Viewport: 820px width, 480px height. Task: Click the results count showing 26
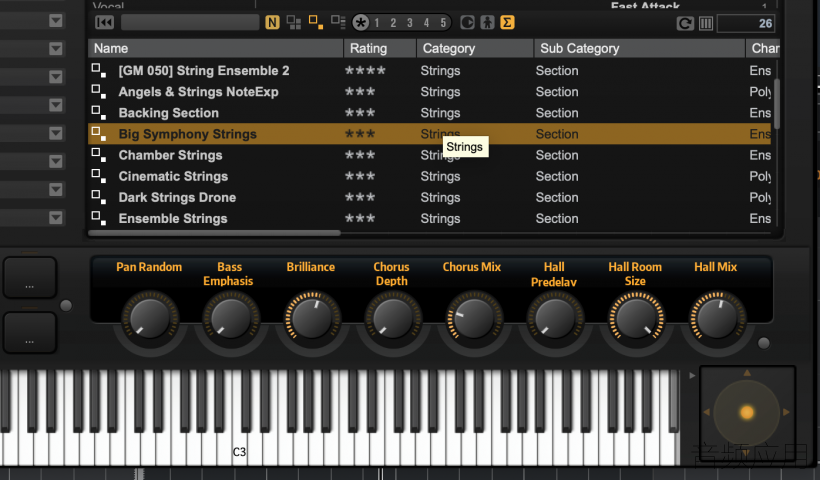746,23
